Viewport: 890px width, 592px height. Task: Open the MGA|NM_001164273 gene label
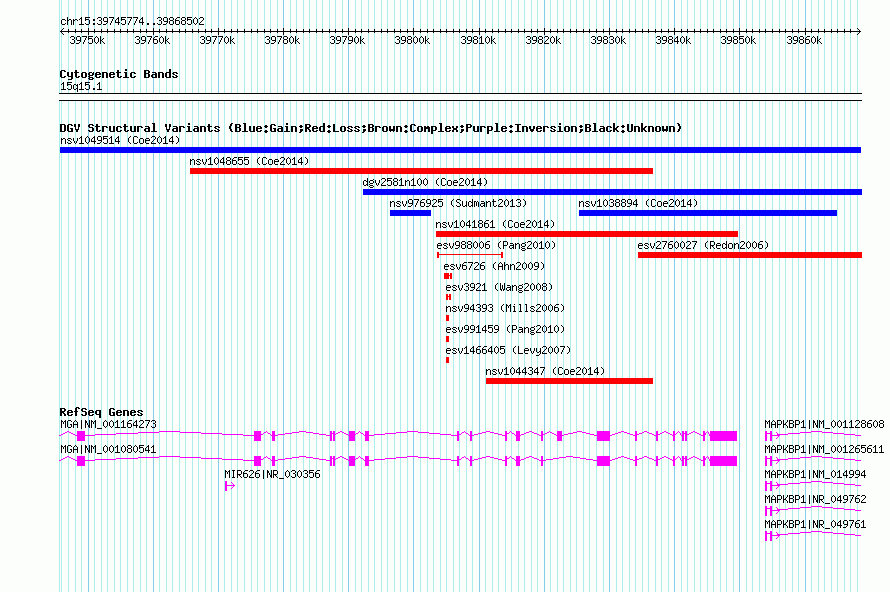108,424
